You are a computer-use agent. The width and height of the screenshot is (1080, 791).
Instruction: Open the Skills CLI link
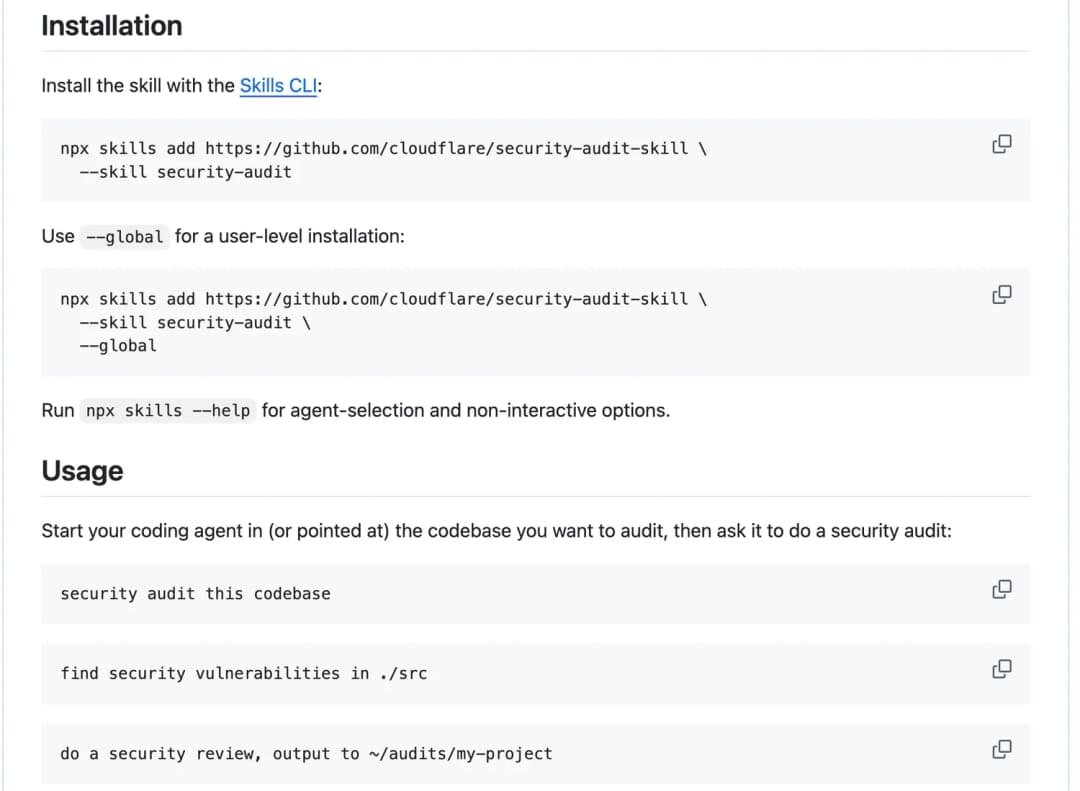(x=278, y=85)
